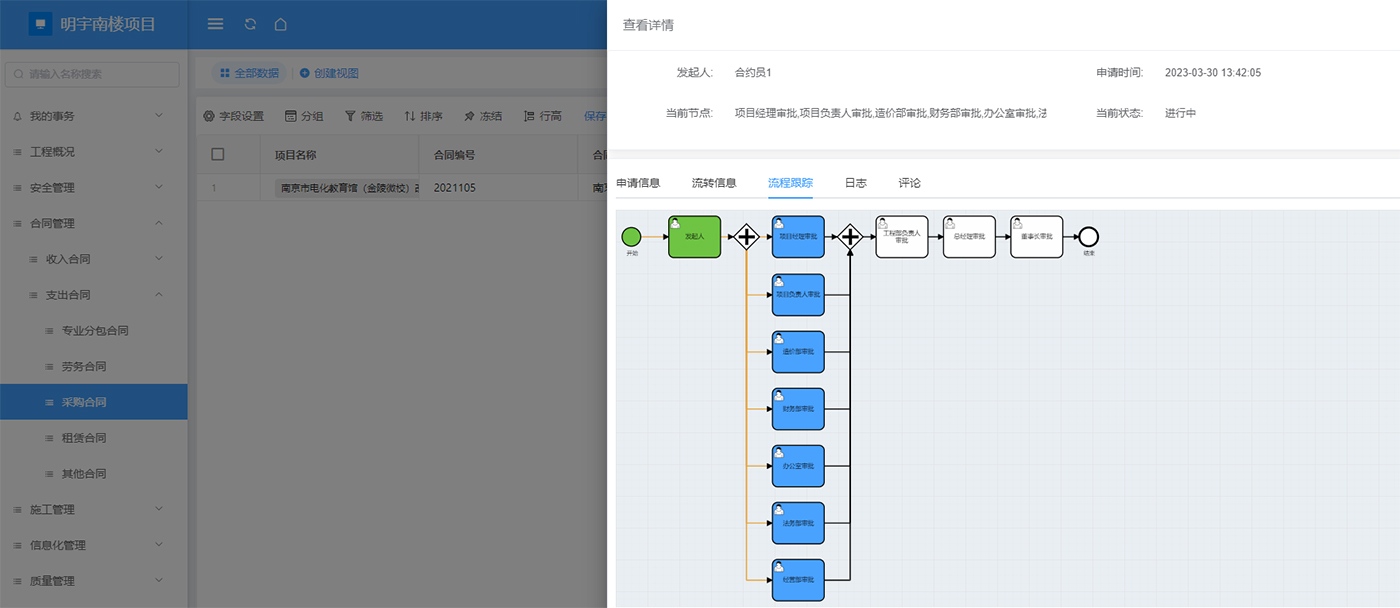Viewport: 1400px width, 608px height.
Task: Collapse the 合同管理 sidebar menu
Action: point(93,224)
